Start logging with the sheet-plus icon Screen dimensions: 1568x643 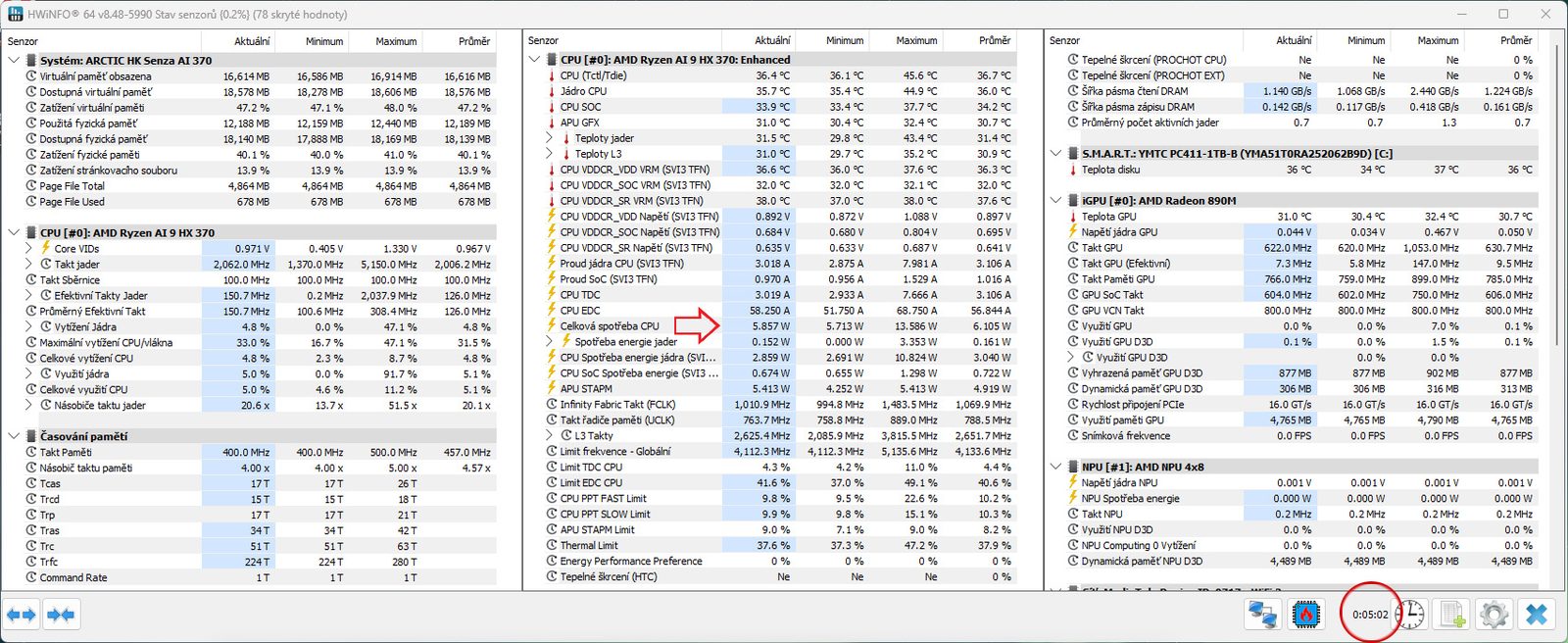click(x=1451, y=615)
